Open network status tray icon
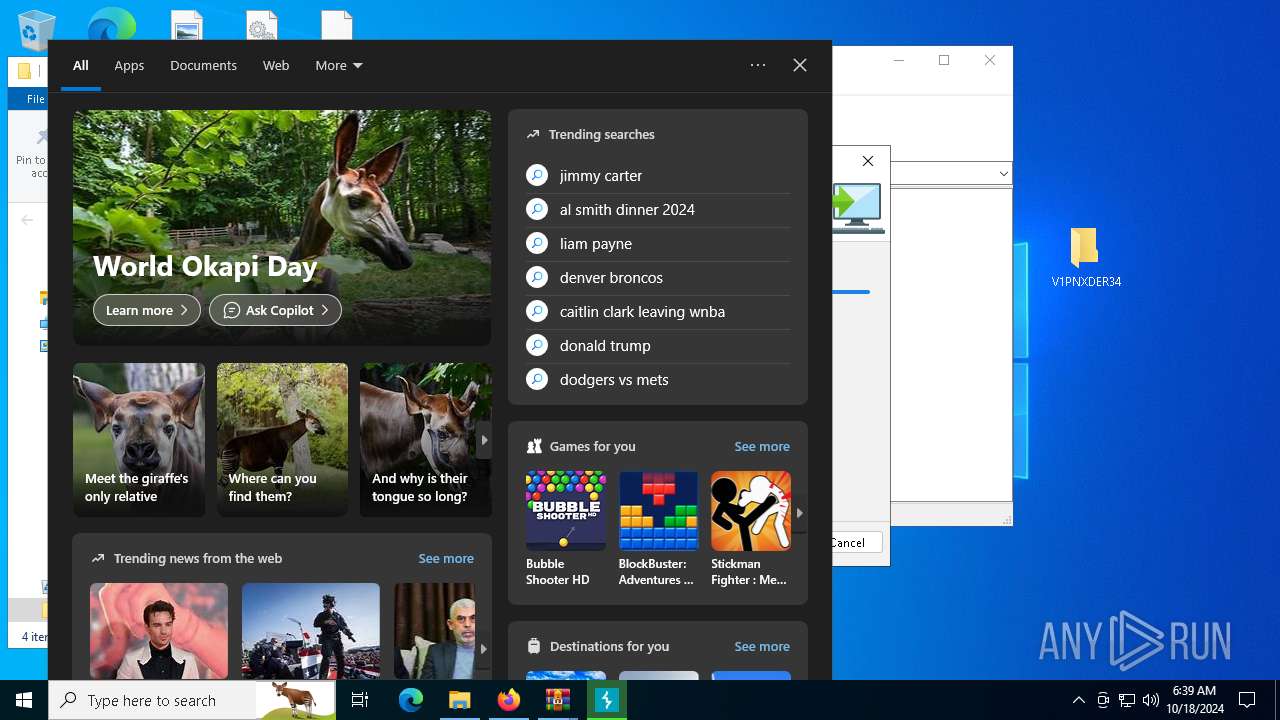 click(1127, 700)
